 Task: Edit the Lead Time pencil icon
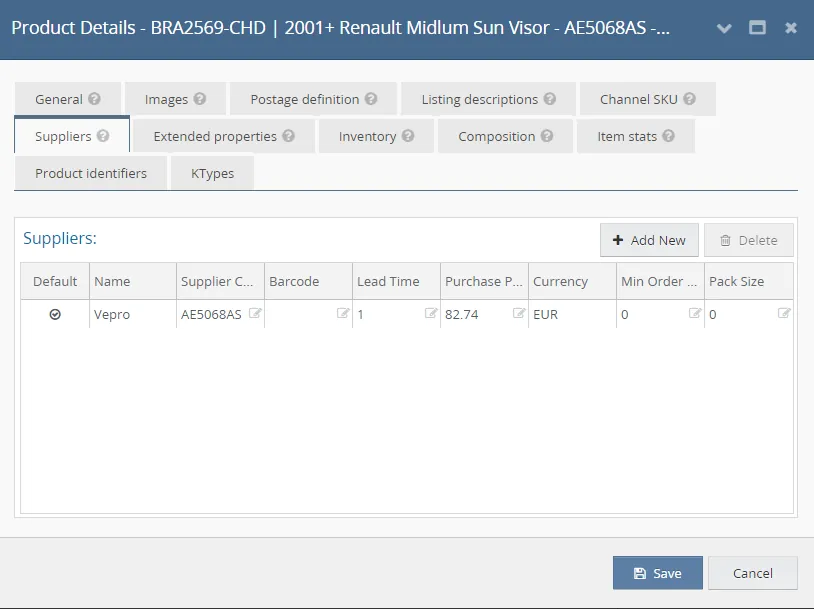tap(431, 313)
